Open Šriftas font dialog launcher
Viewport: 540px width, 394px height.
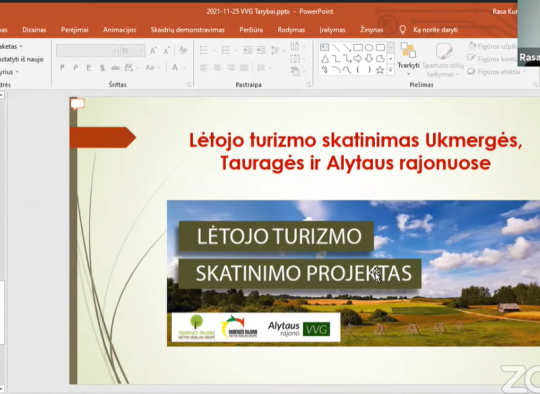[x=189, y=85]
